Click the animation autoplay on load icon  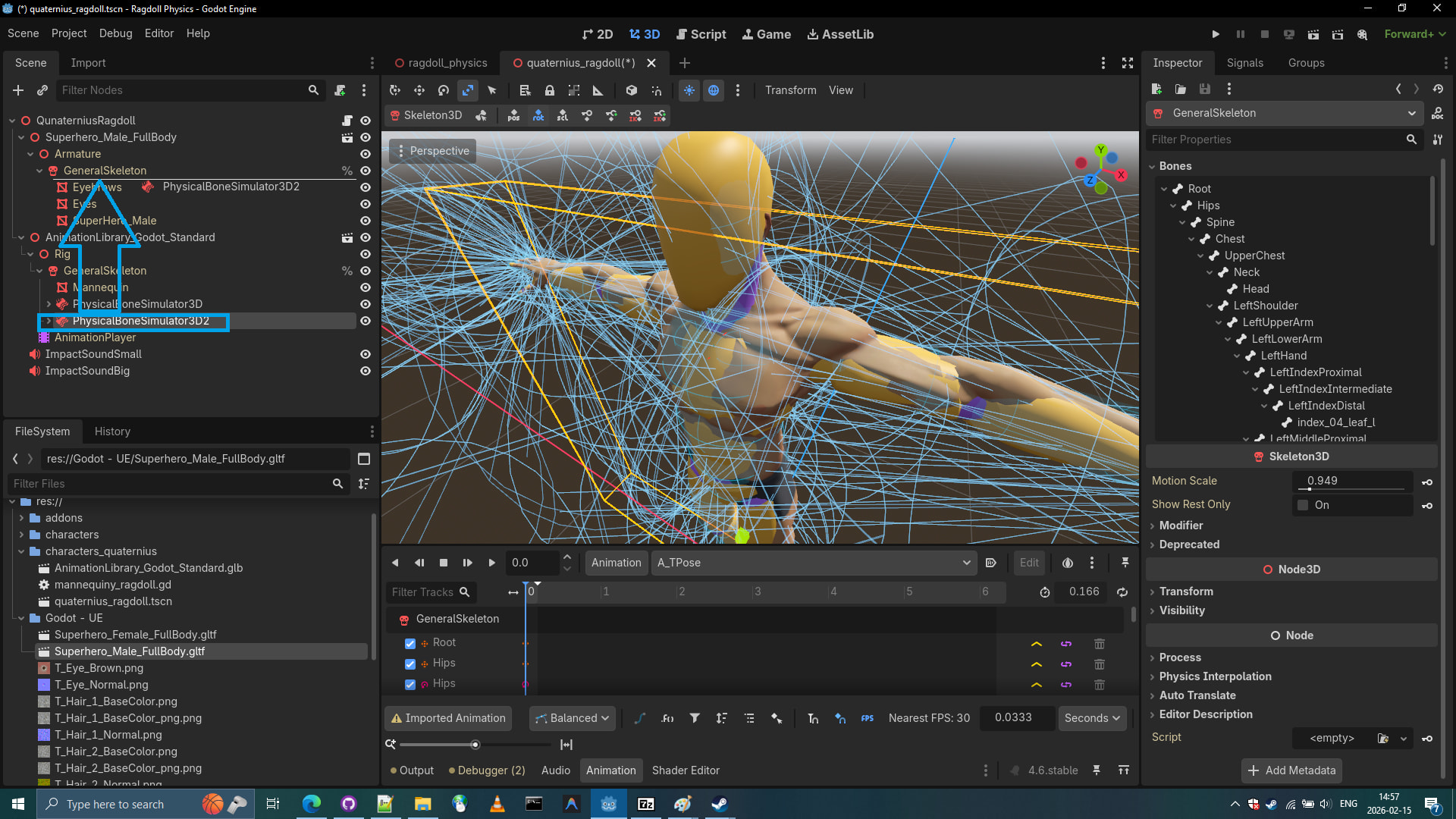coord(990,563)
